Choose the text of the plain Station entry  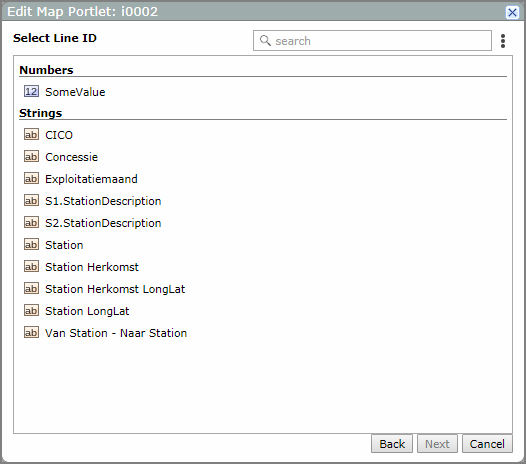click(x=64, y=245)
